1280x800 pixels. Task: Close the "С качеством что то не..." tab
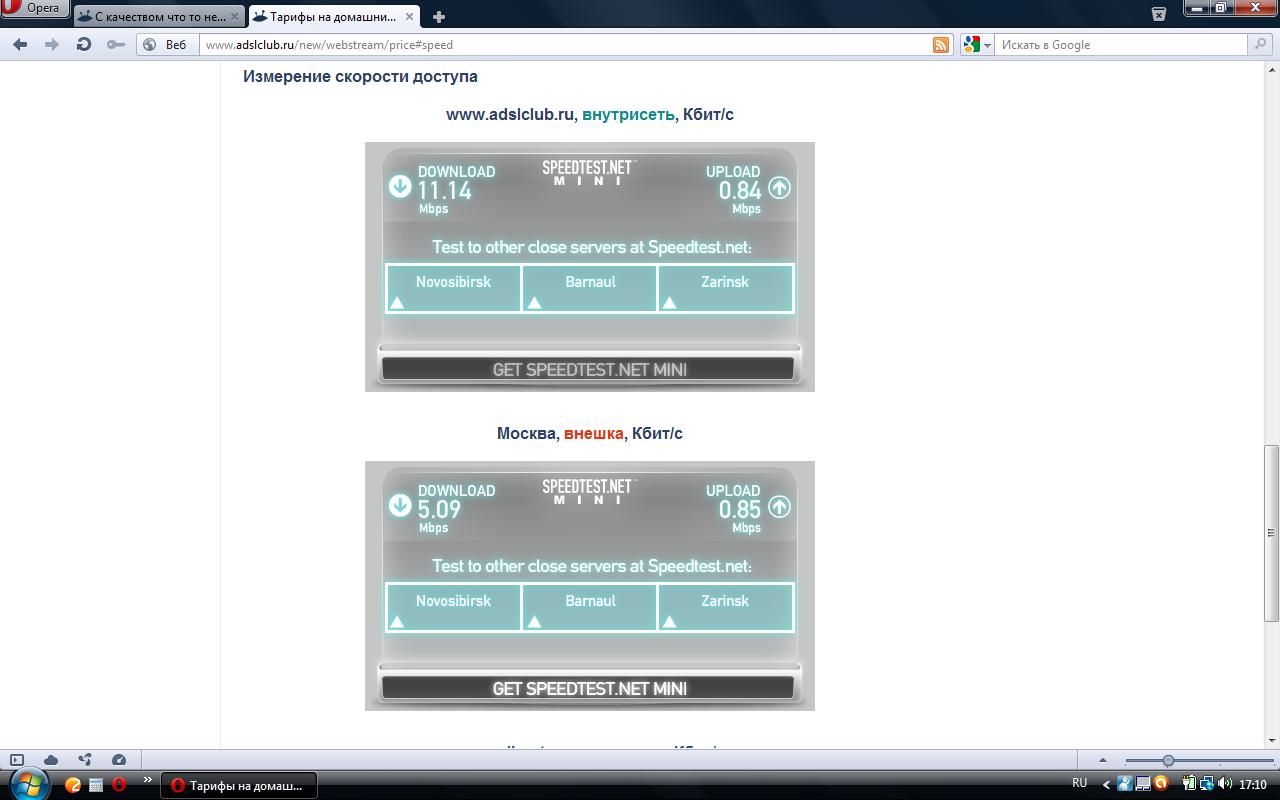235,17
